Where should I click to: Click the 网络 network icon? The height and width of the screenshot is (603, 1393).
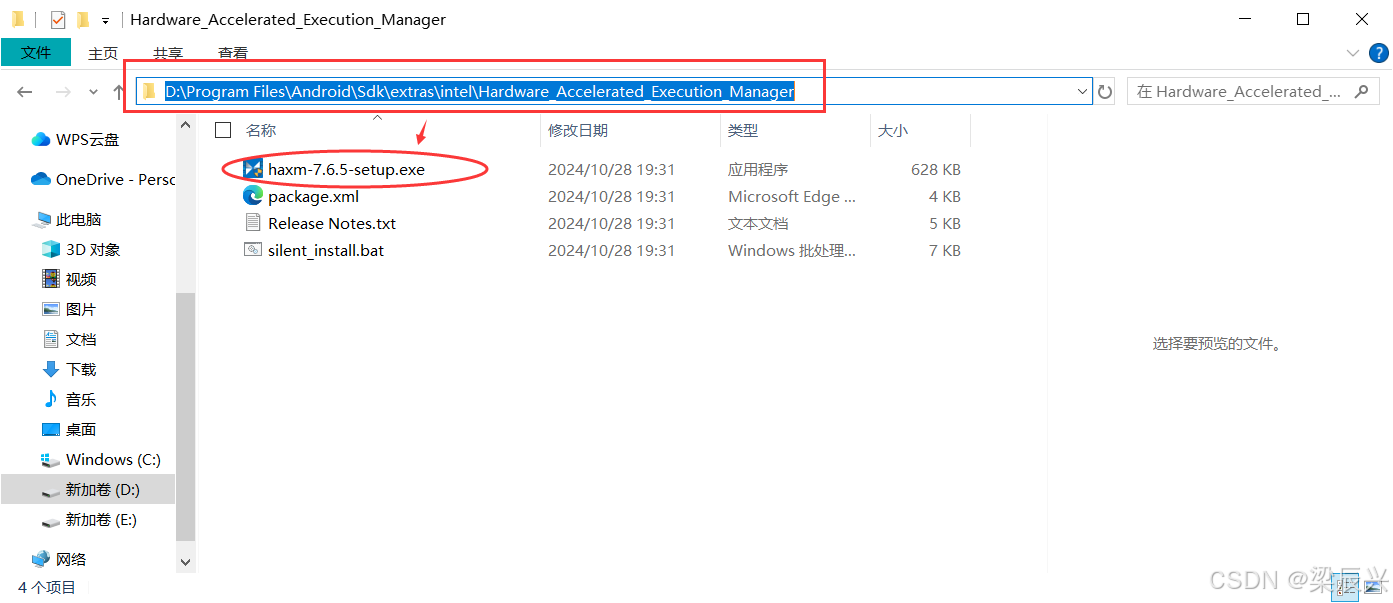tap(41, 559)
